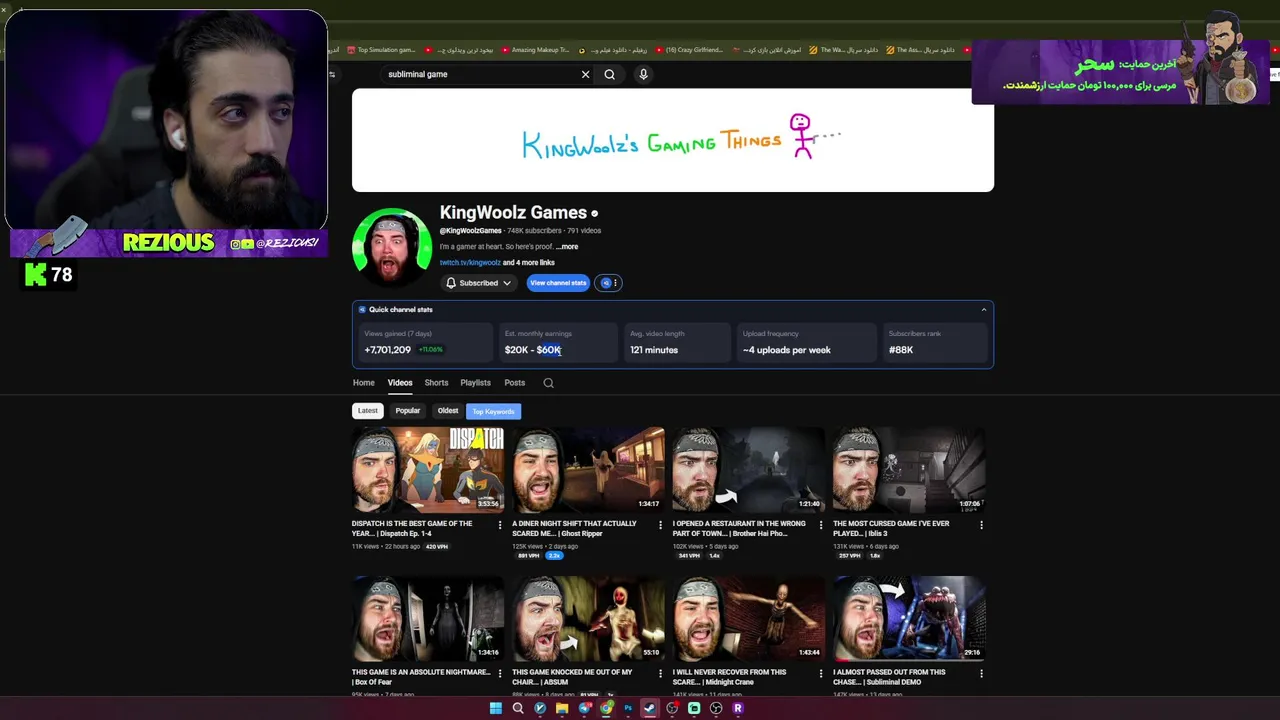Open more options for Box Of Fear video

(x=500, y=674)
